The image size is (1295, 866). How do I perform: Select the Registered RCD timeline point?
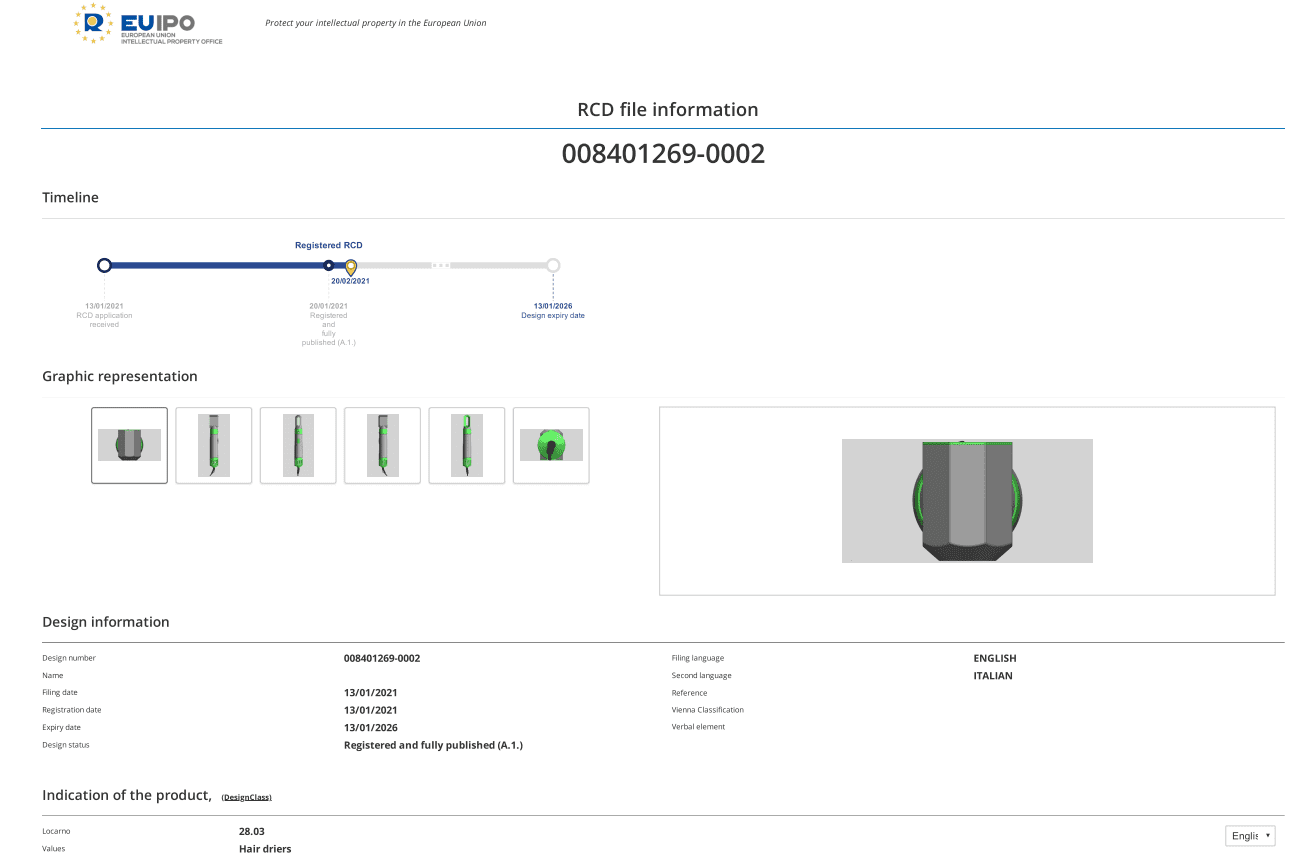coord(328,265)
